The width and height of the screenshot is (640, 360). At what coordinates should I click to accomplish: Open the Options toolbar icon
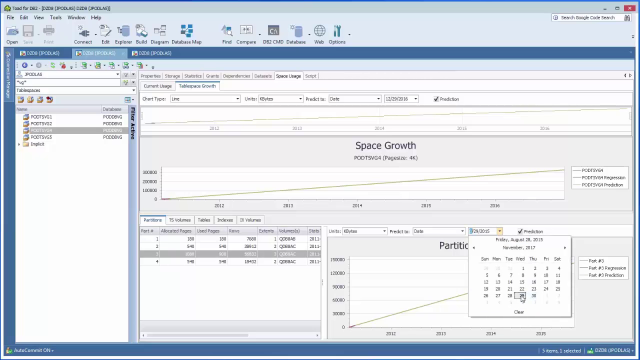(x=337, y=35)
